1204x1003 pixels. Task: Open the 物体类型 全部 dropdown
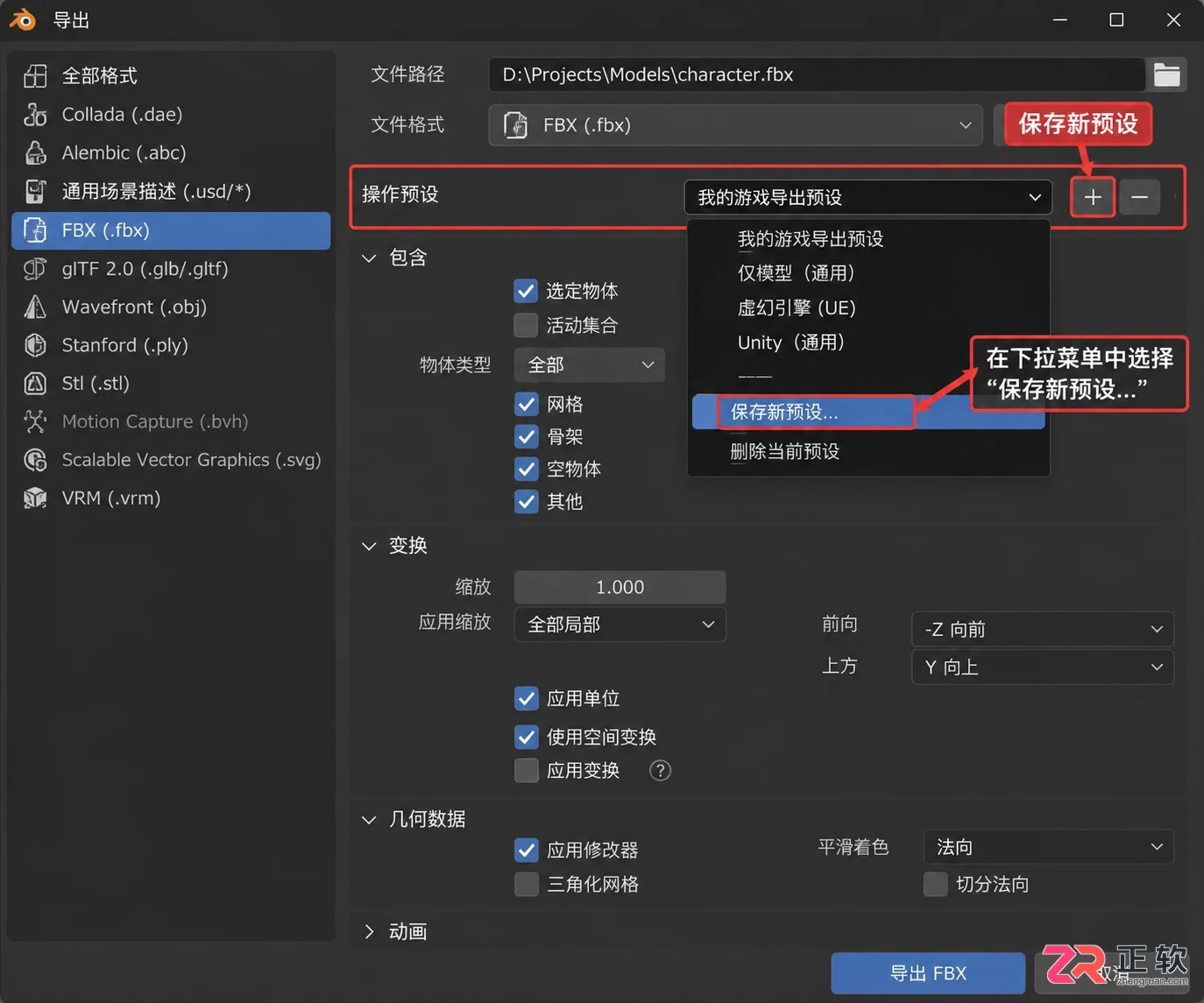click(x=590, y=364)
